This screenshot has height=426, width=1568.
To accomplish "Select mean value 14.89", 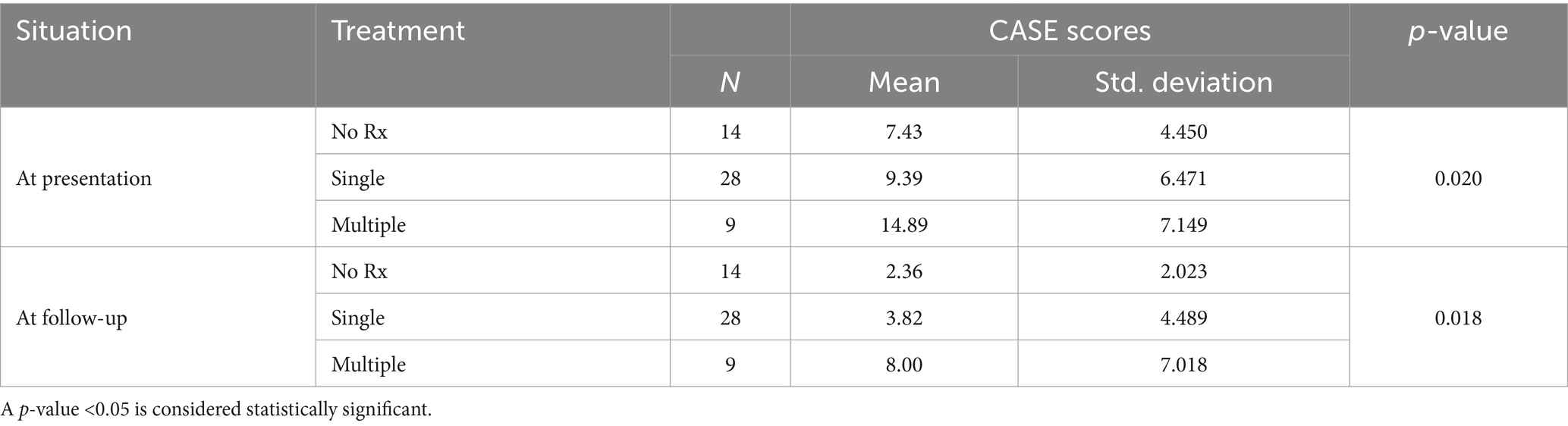I will click(904, 225).
